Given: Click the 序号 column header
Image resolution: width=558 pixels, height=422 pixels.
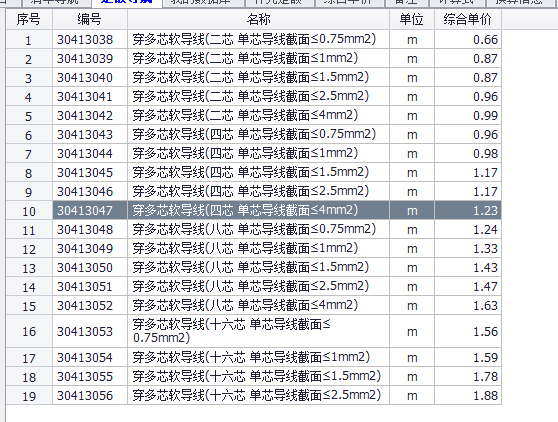Looking at the screenshot, I should click(x=29, y=19).
